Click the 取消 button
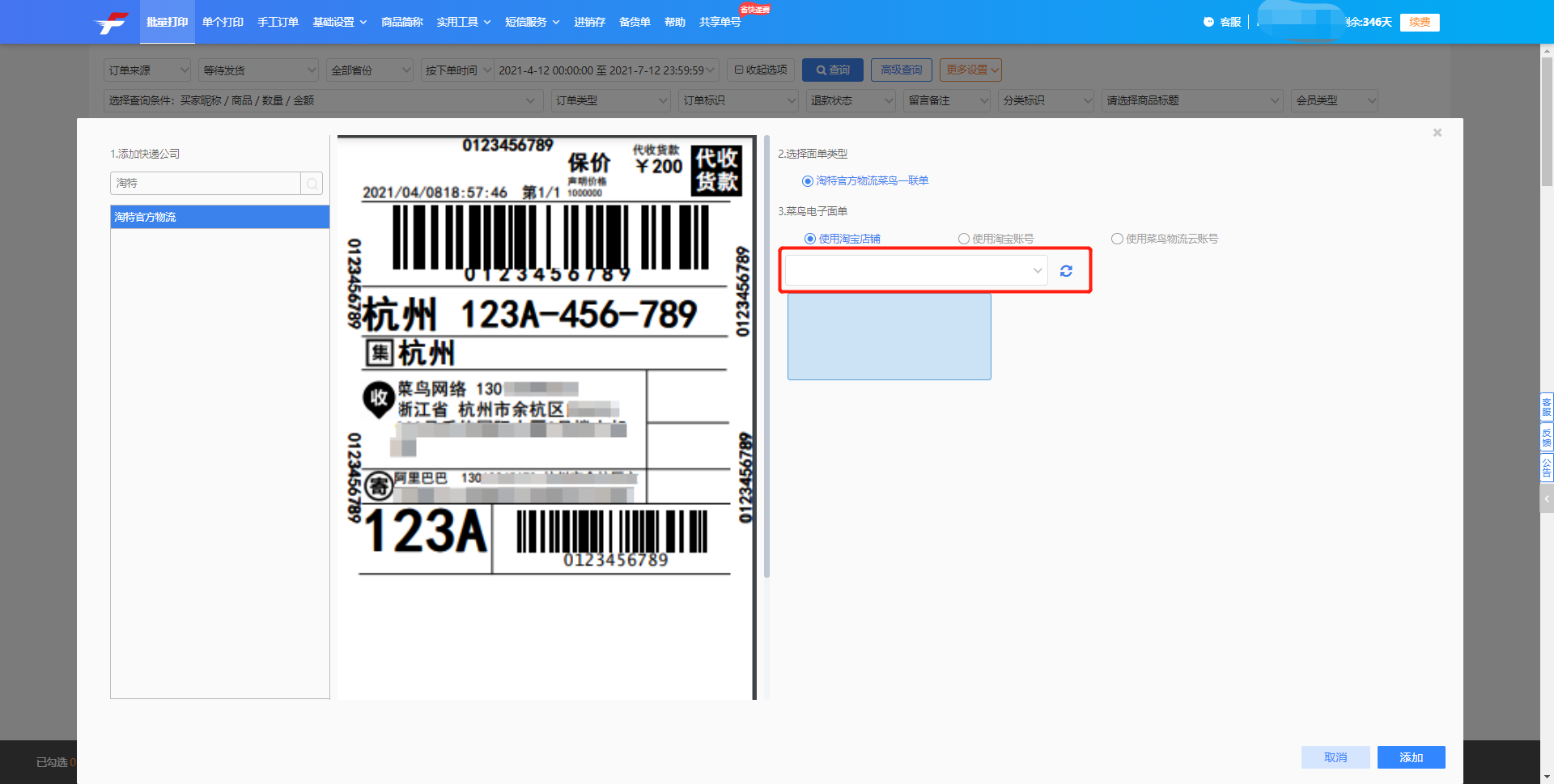The width and height of the screenshot is (1554, 784). tap(1335, 757)
